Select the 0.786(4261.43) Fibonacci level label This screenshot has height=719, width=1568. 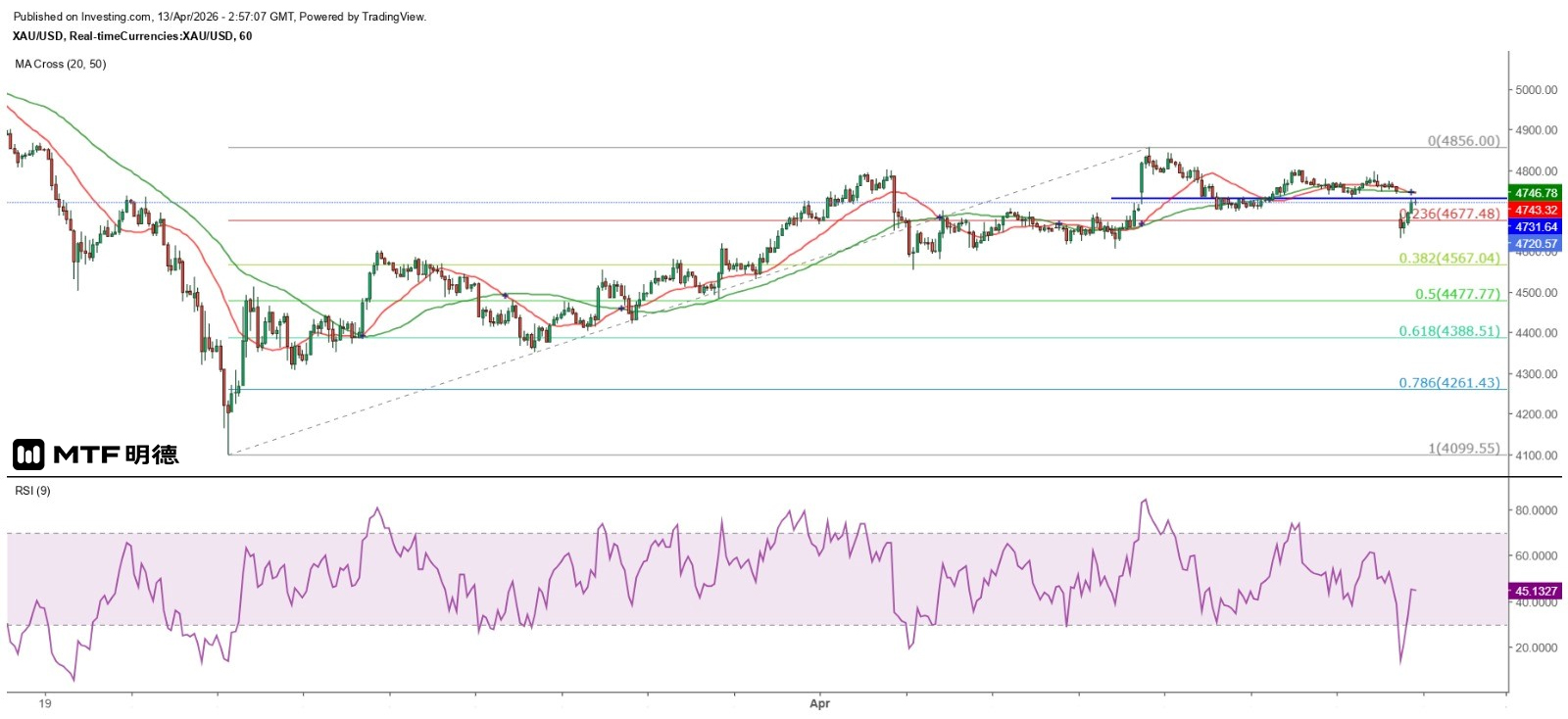click(x=1448, y=383)
